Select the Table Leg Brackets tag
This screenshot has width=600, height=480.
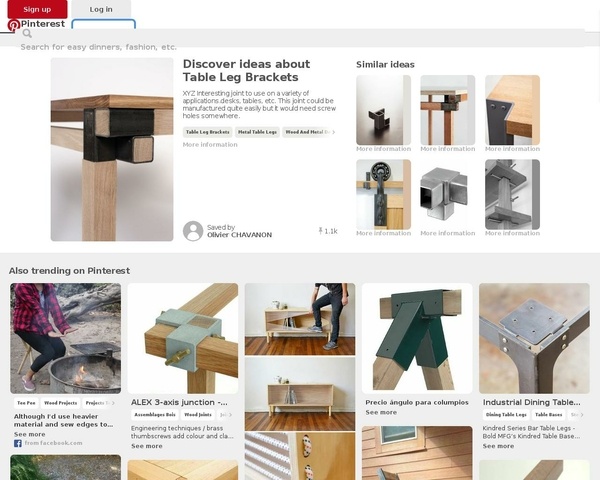pos(207,132)
